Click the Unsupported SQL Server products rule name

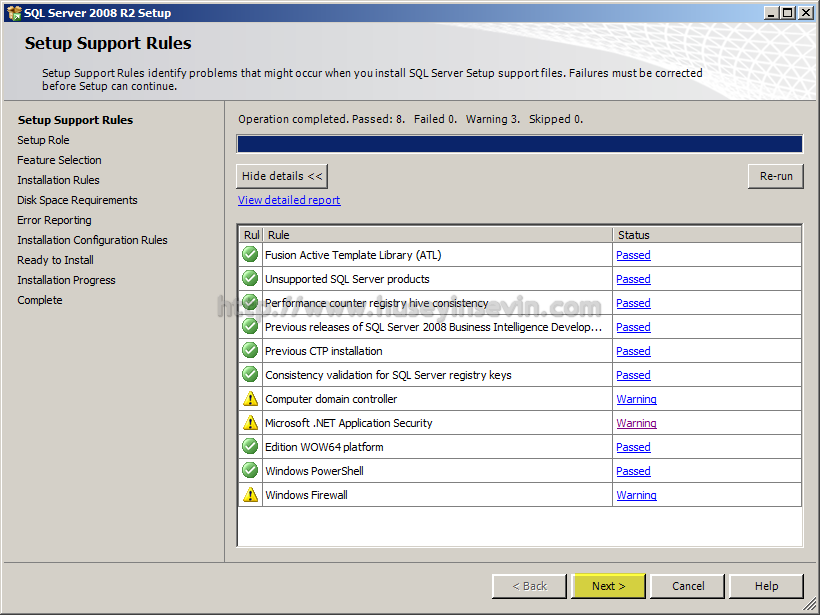pyautogui.click(x=347, y=279)
